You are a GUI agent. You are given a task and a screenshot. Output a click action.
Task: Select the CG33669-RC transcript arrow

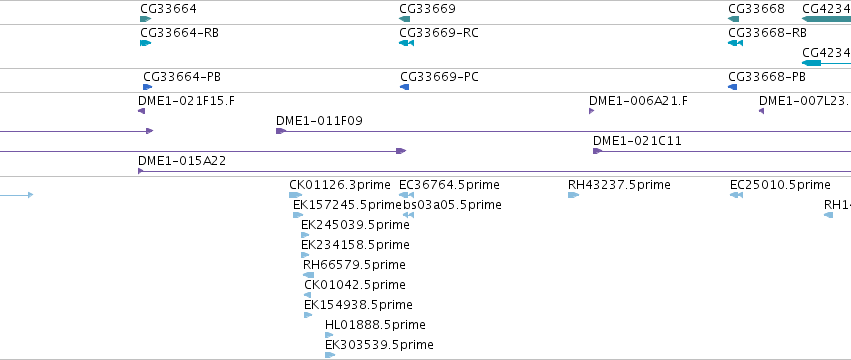point(407,43)
